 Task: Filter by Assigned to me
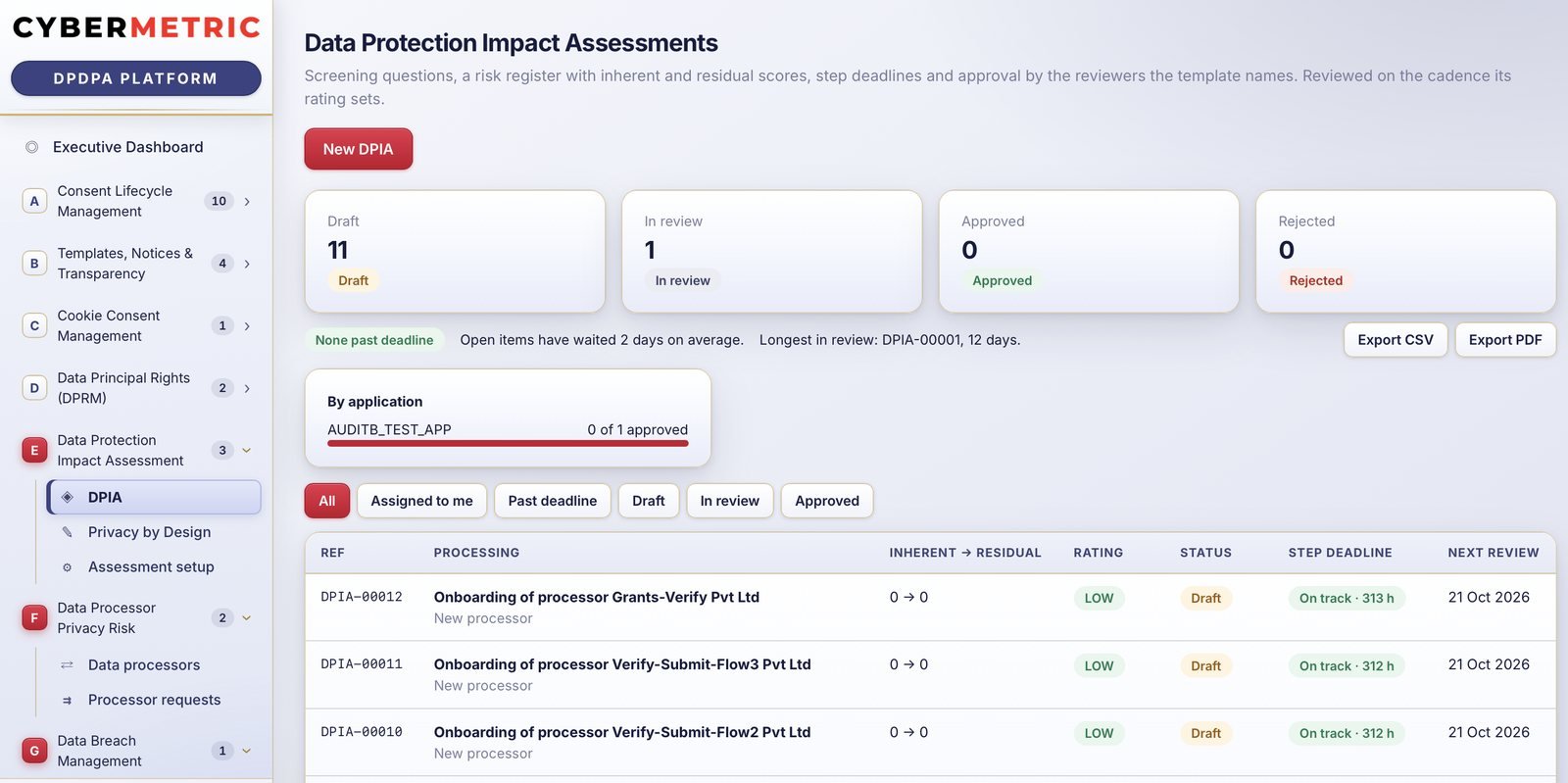click(421, 501)
